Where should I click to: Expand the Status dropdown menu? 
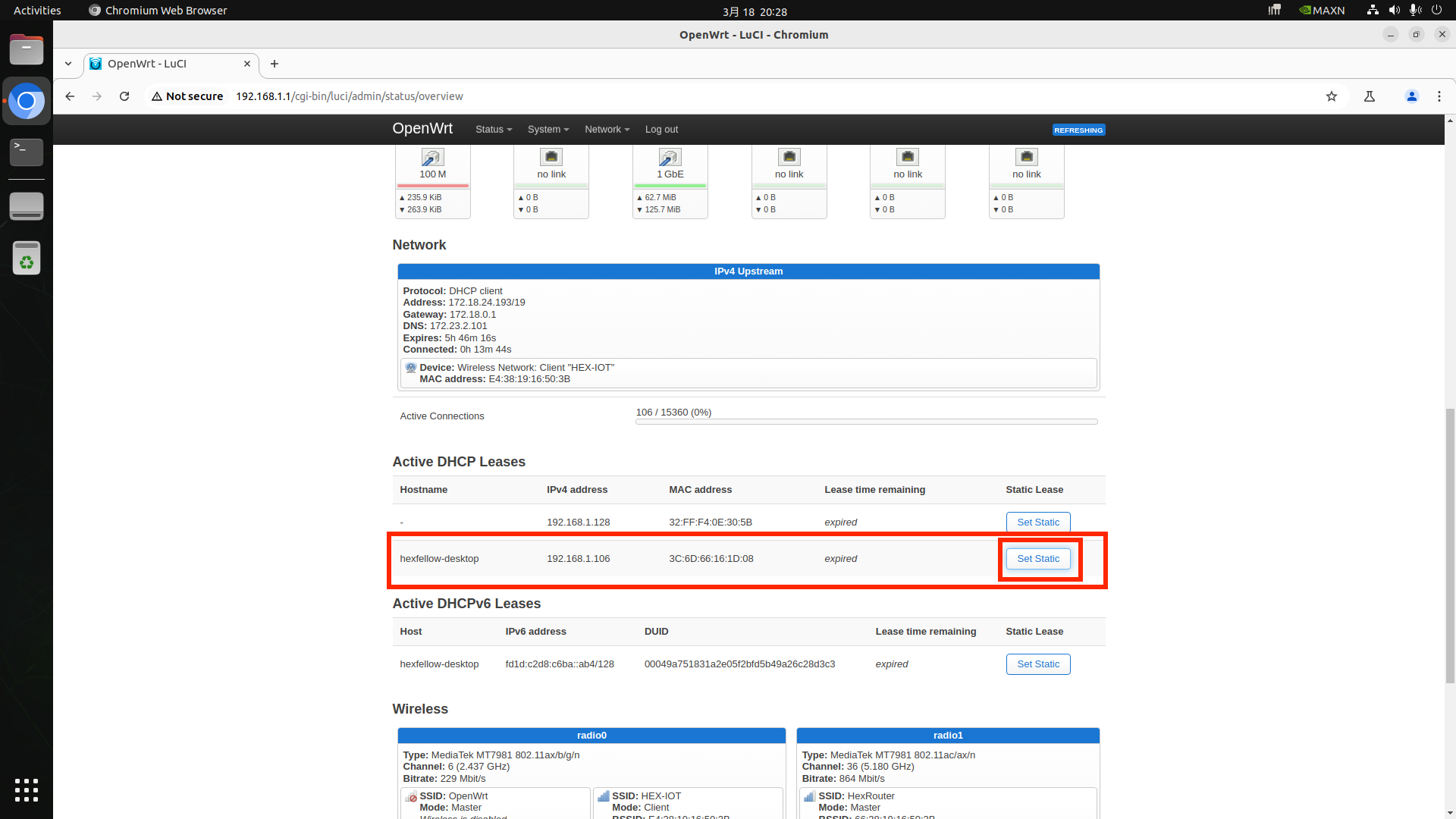493,130
